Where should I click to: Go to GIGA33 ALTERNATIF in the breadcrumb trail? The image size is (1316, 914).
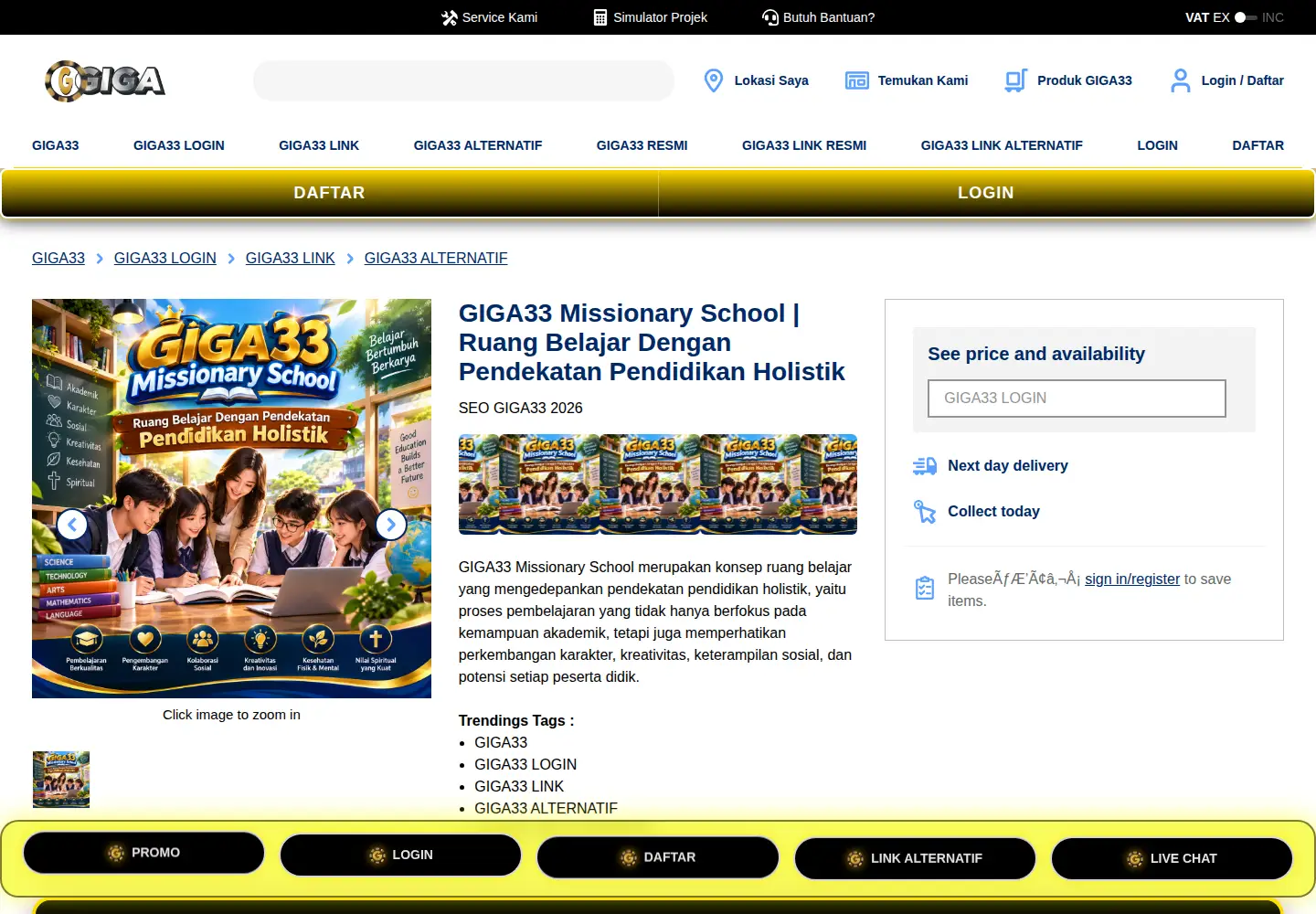436,259
